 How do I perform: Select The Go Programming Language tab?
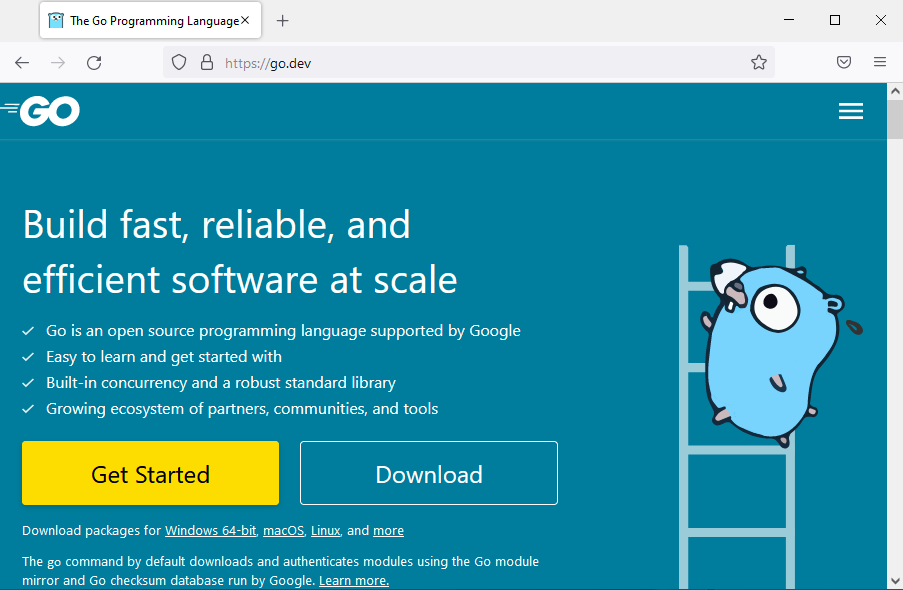pos(150,20)
